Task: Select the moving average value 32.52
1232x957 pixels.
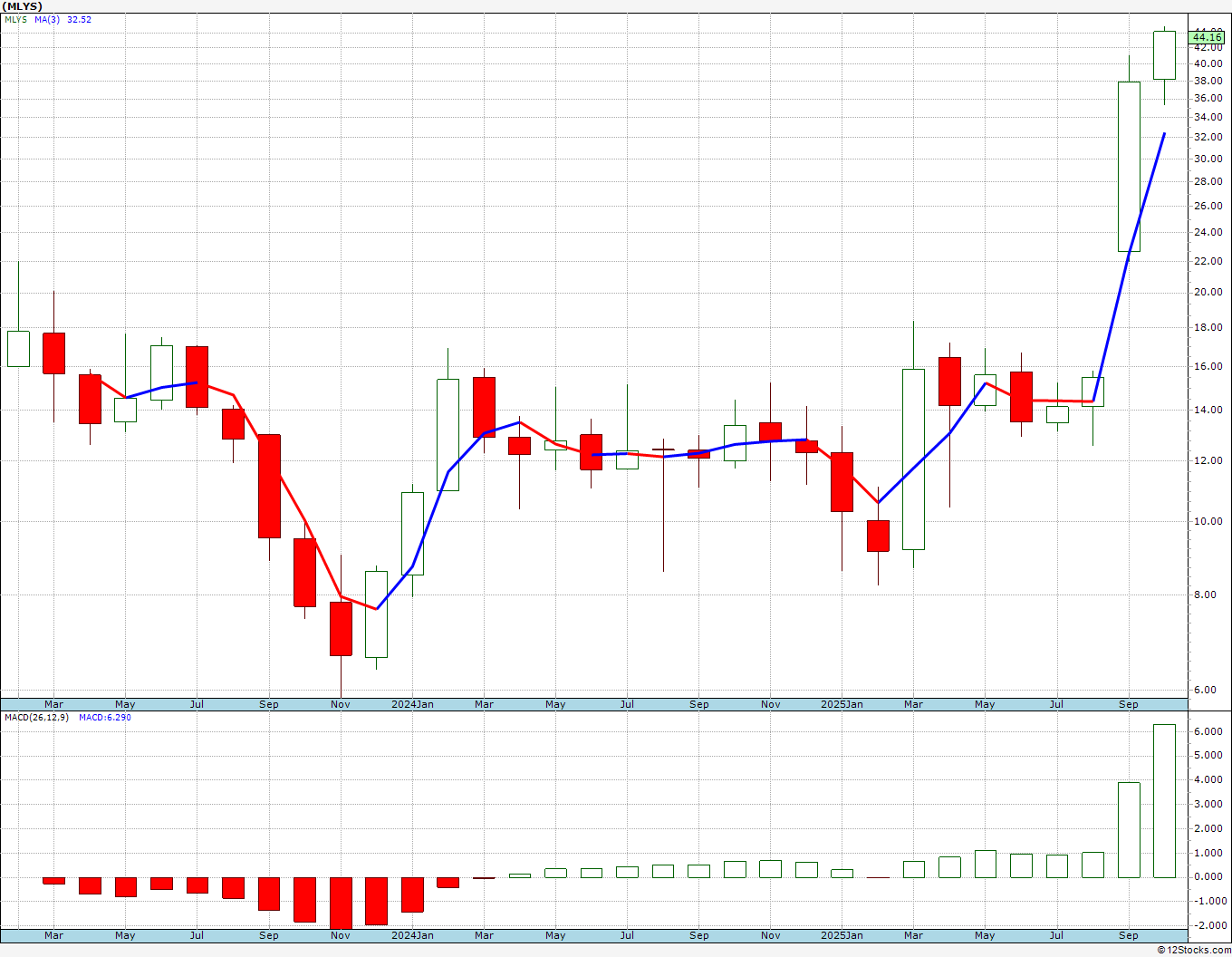Action: pos(80,19)
